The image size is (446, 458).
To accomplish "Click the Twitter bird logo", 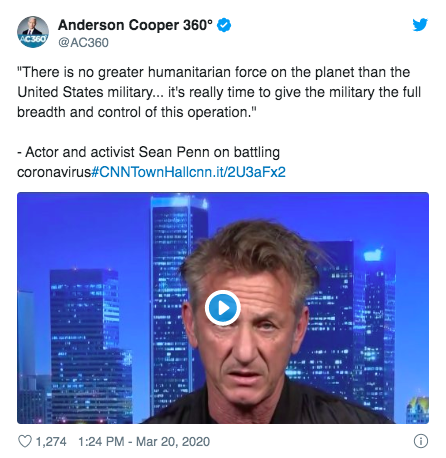I will [420, 25].
